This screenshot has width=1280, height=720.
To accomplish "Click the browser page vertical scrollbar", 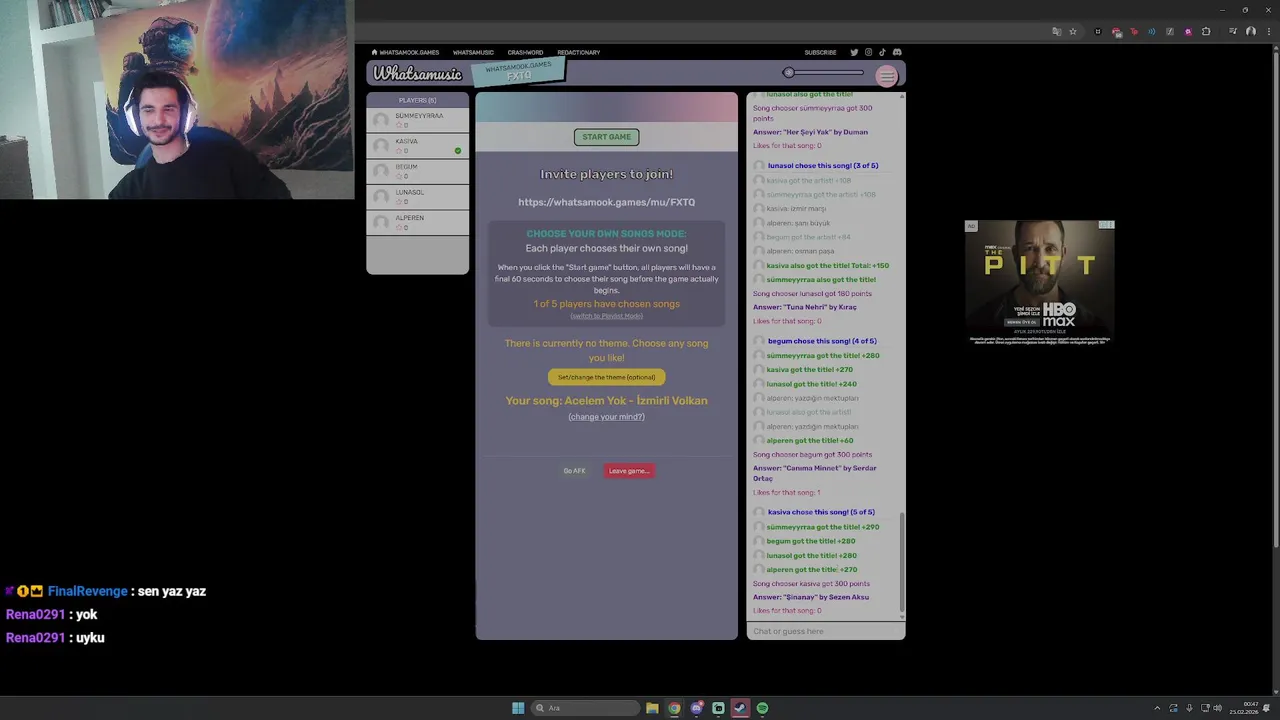I will pos(1275,300).
